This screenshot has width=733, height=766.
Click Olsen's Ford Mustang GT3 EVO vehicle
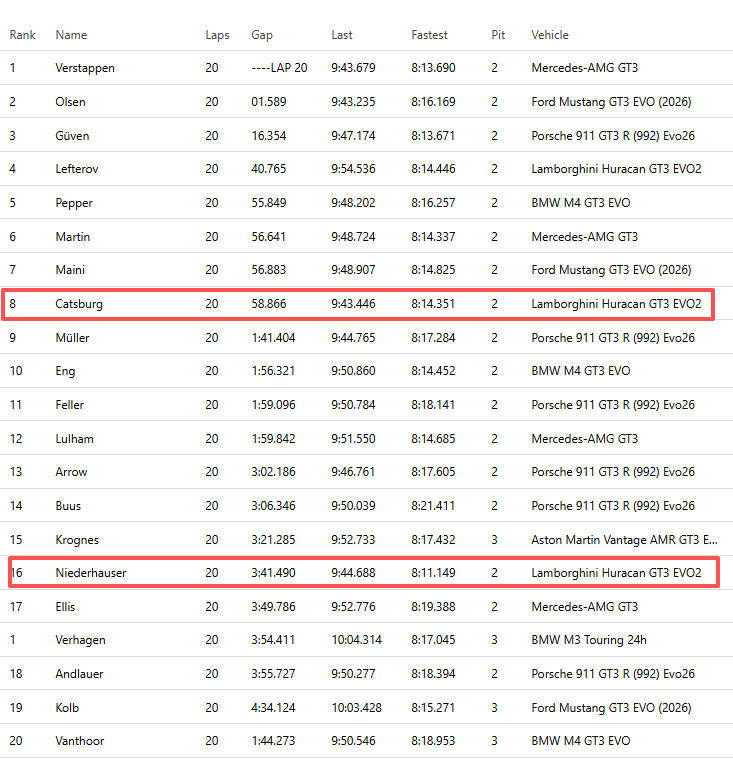[611, 102]
